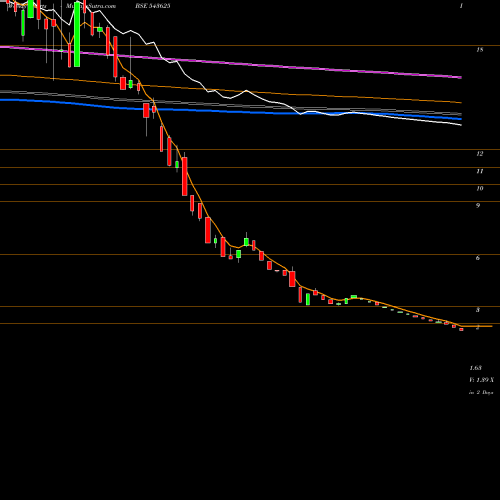Click the 'V: 1.39 X' volume text
The image size is (500, 500).
[x=481, y=380]
